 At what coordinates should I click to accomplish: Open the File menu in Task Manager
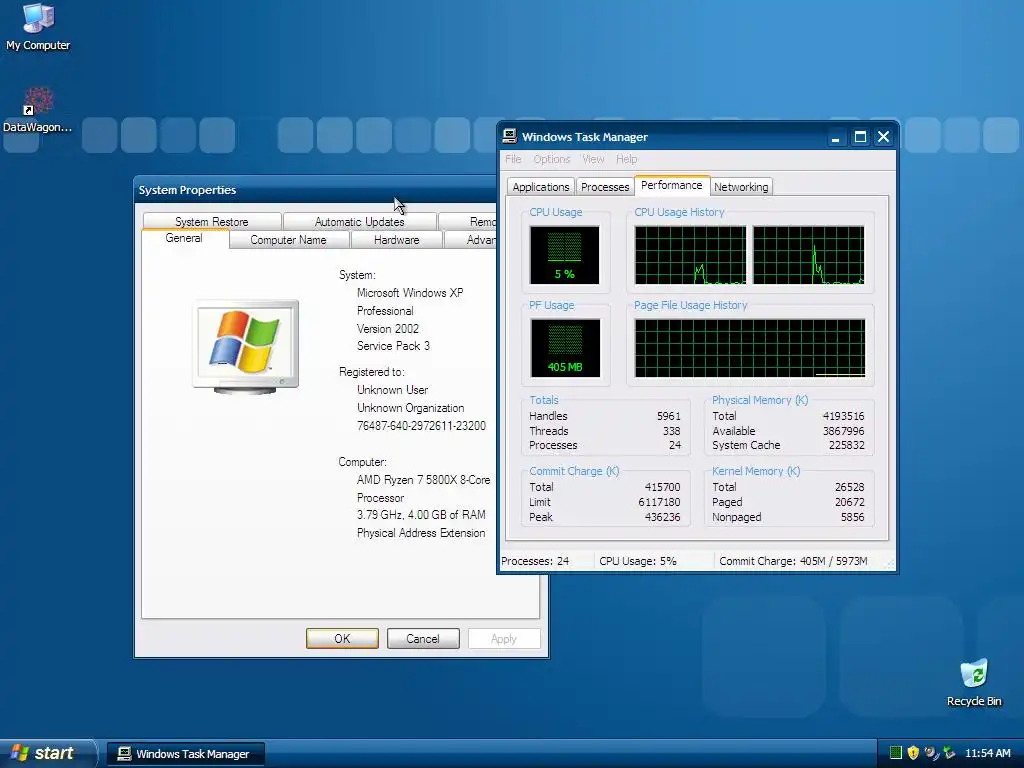click(x=513, y=159)
